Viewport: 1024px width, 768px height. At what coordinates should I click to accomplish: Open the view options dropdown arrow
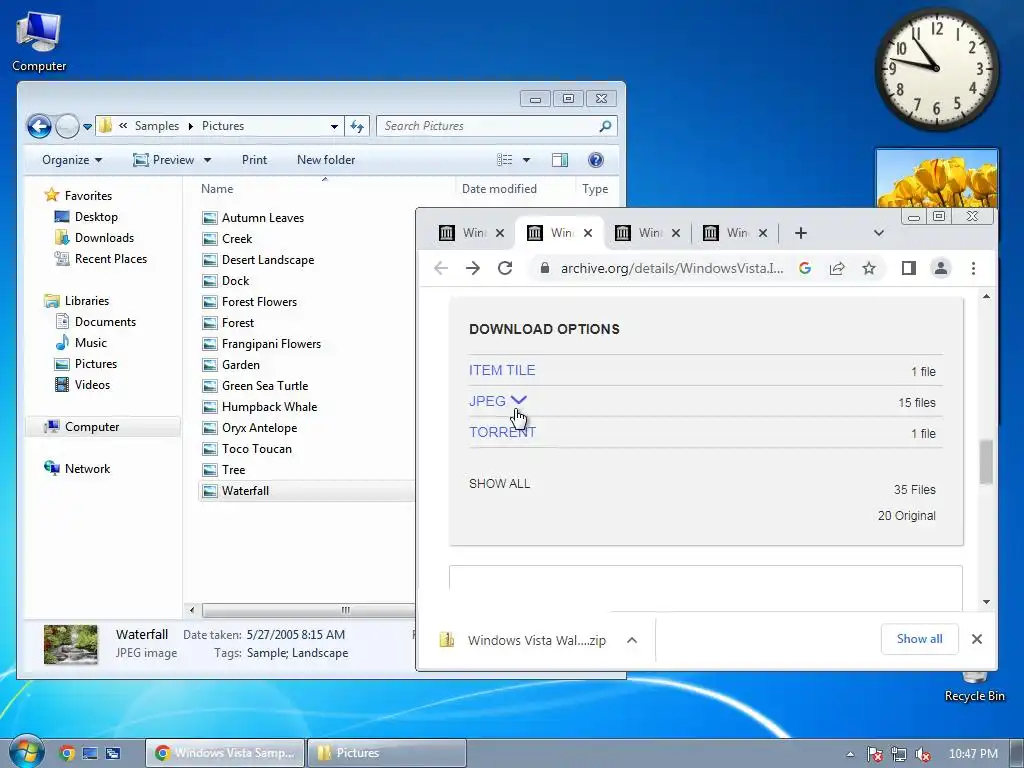tap(526, 160)
